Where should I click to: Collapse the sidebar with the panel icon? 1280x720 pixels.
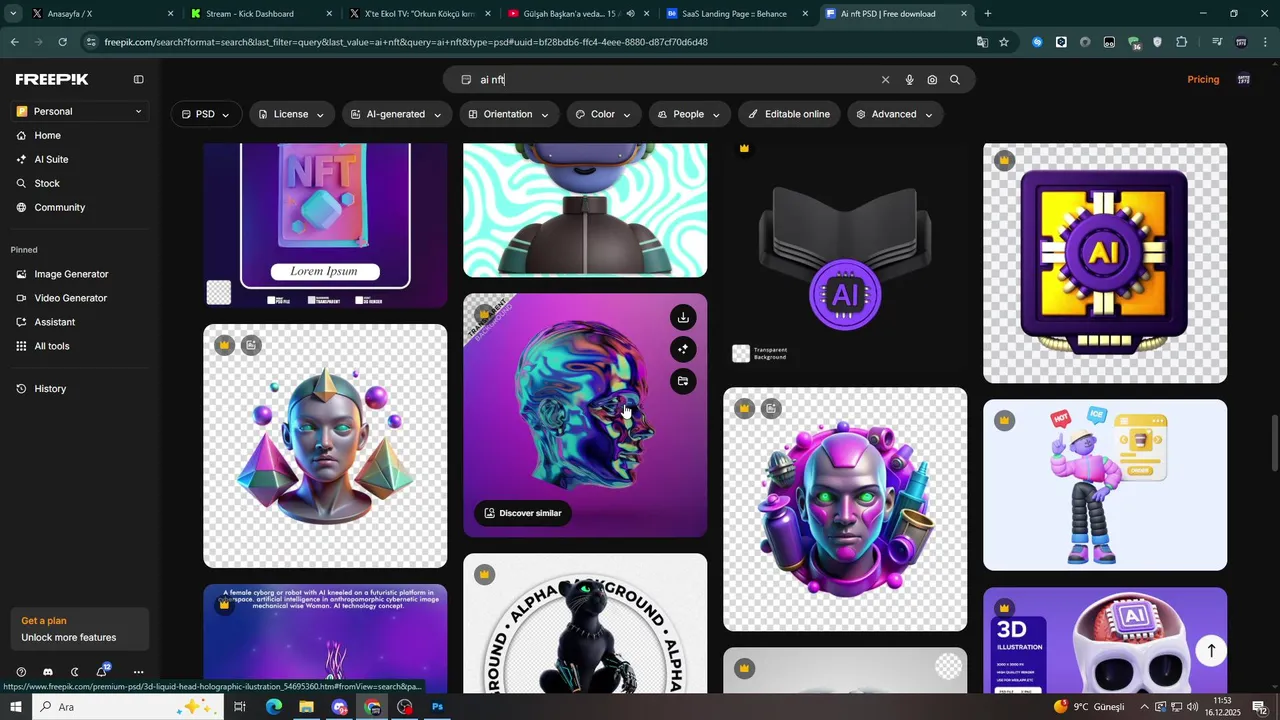pos(139,79)
